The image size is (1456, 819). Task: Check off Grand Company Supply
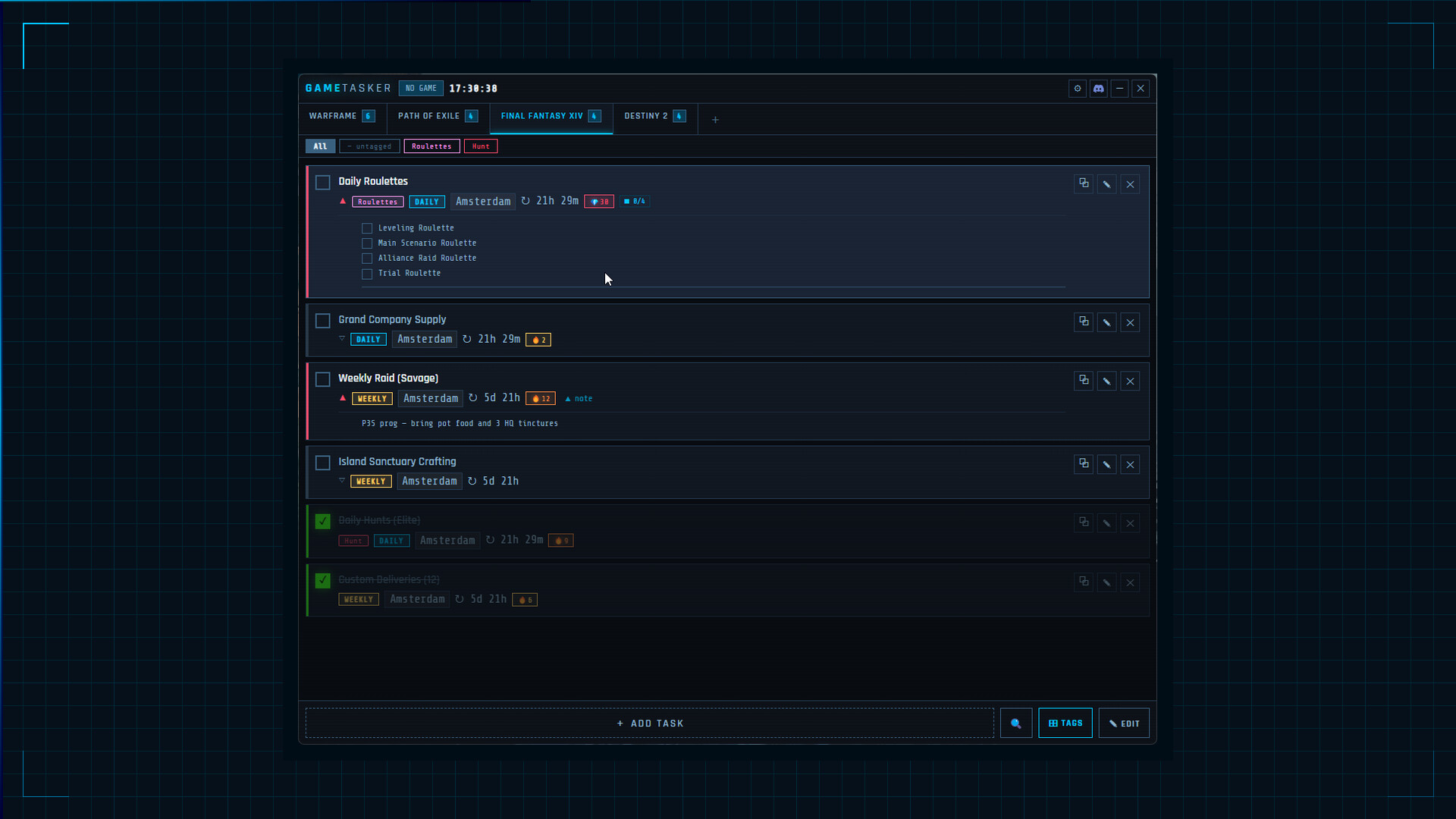click(x=323, y=321)
